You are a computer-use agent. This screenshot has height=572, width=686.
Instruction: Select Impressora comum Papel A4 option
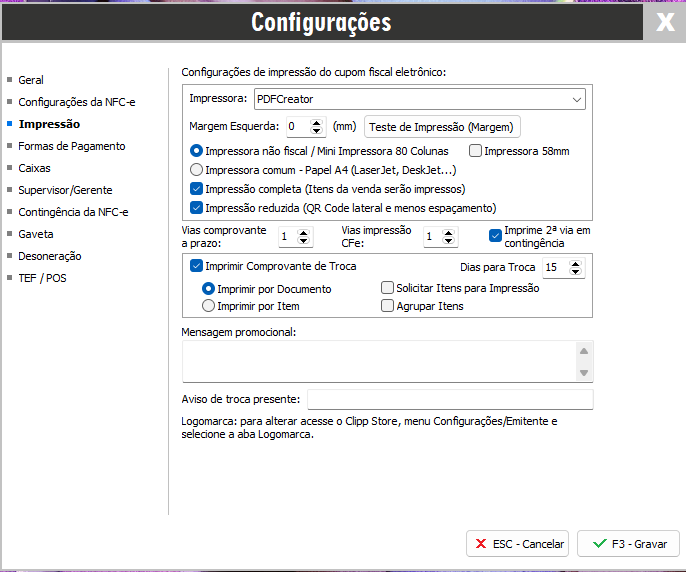(x=196, y=170)
